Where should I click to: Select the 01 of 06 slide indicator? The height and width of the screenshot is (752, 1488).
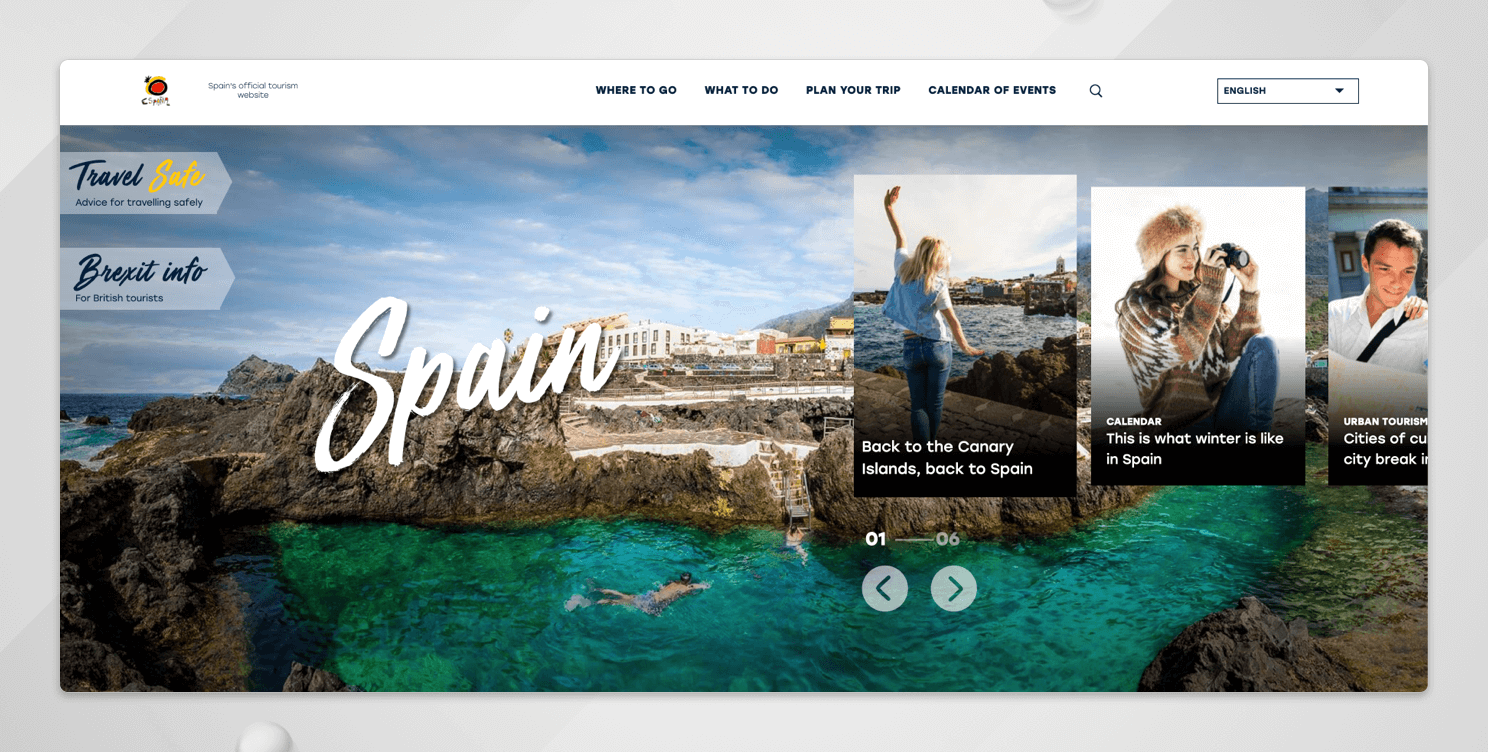(877, 538)
